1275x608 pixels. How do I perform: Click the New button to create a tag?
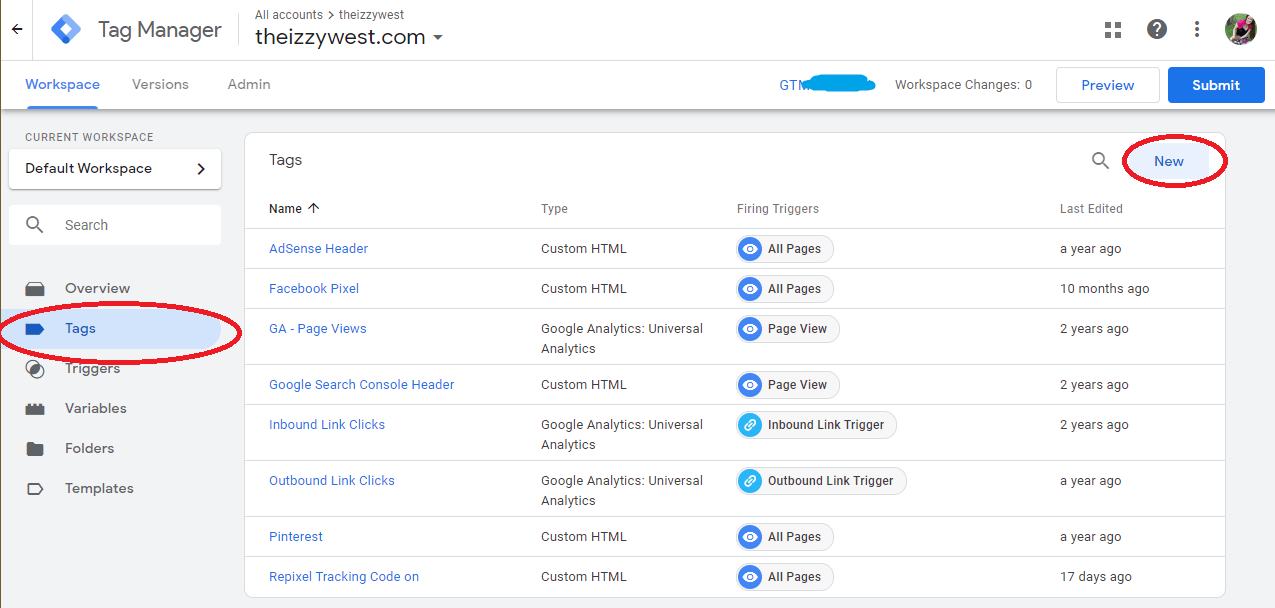click(1169, 160)
